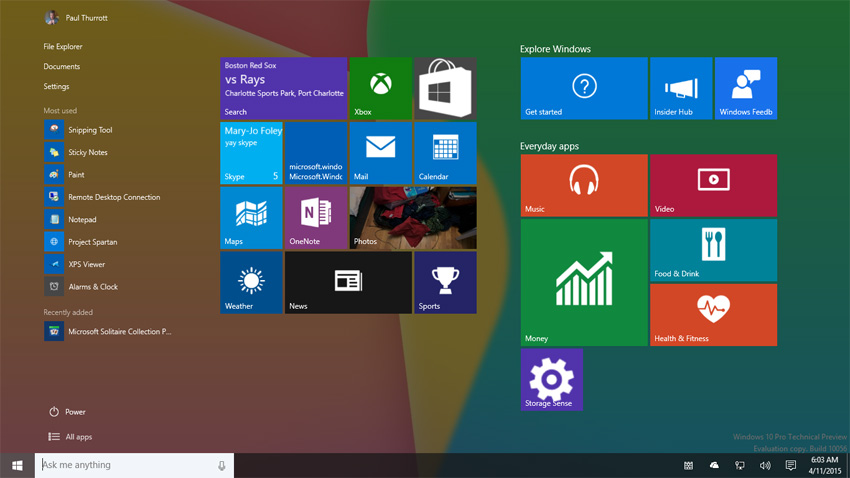Viewport: 850px width, 478px height.
Task: Open the Storage Sense gear tile
Action: pyautogui.click(x=552, y=379)
